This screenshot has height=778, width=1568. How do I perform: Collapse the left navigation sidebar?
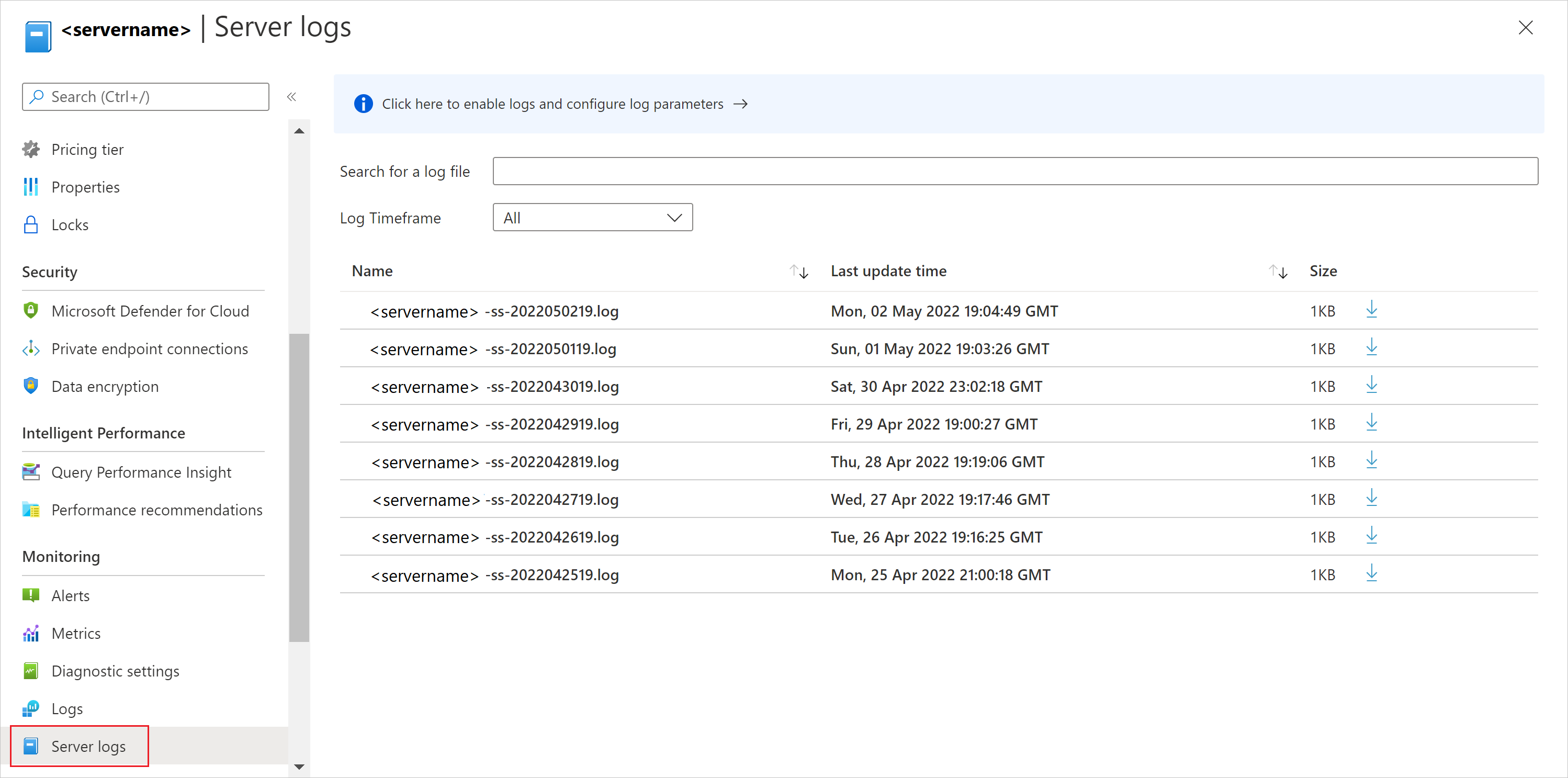[x=291, y=96]
